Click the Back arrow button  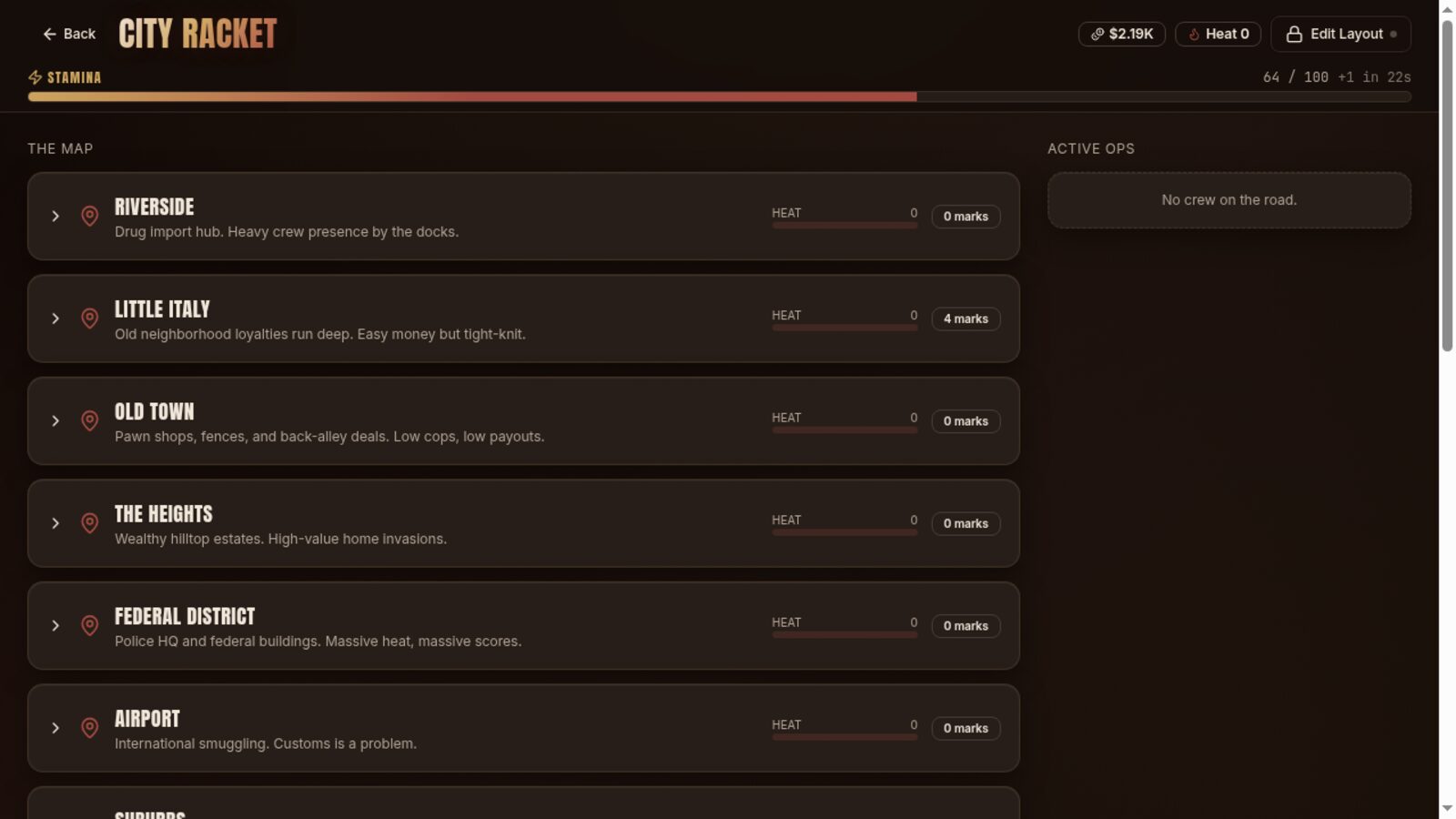point(68,34)
